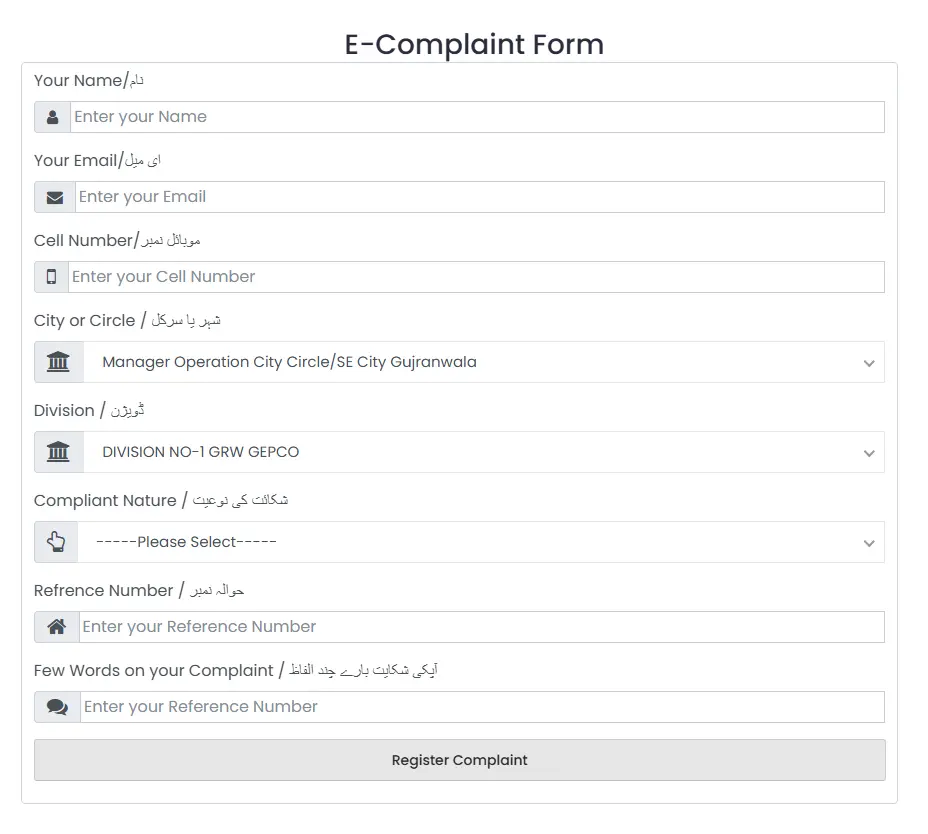The image size is (928, 834).
Task: Expand the Compliant Nature selection list
Action: point(480,542)
